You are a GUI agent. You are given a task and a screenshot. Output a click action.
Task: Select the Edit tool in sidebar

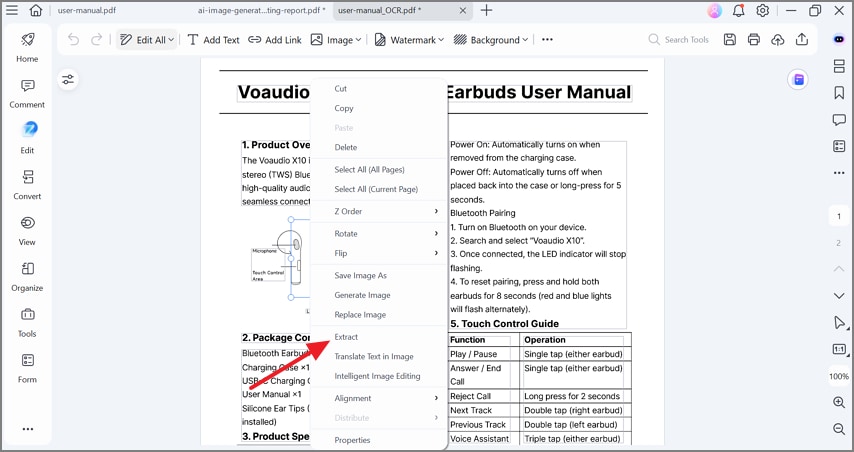pos(27,138)
